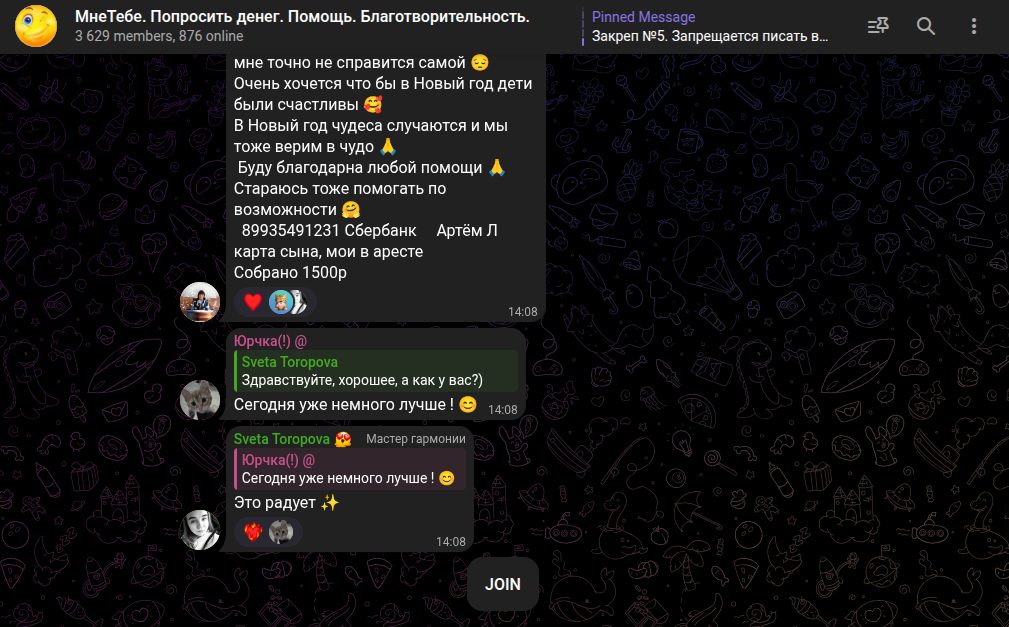Viewport: 1009px width, 627px height.
Task: Open Sveta Toropova profile photo avatar
Action: tap(199, 530)
